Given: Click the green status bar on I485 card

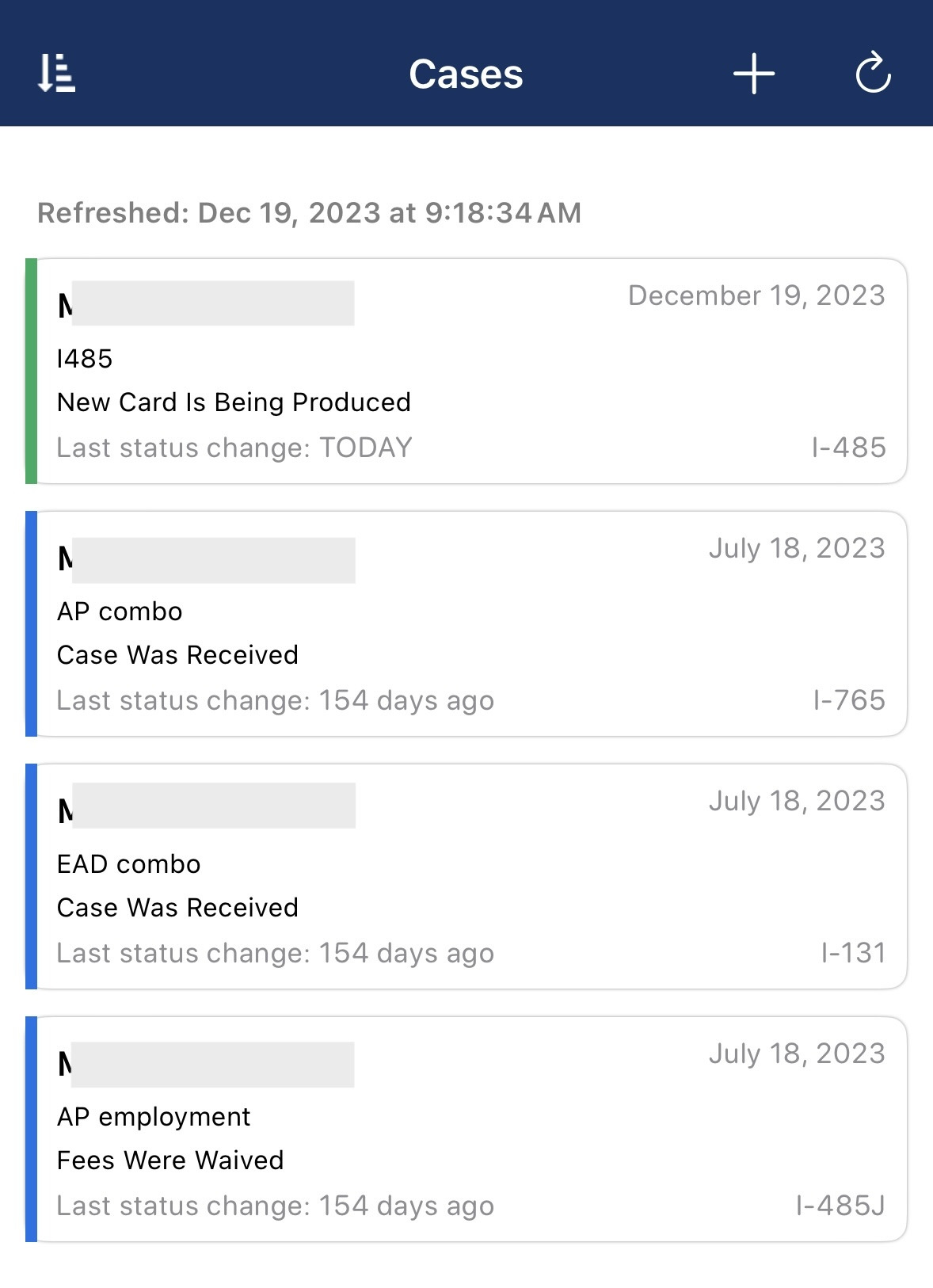Looking at the screenshot, I should (x=31, y=371).
